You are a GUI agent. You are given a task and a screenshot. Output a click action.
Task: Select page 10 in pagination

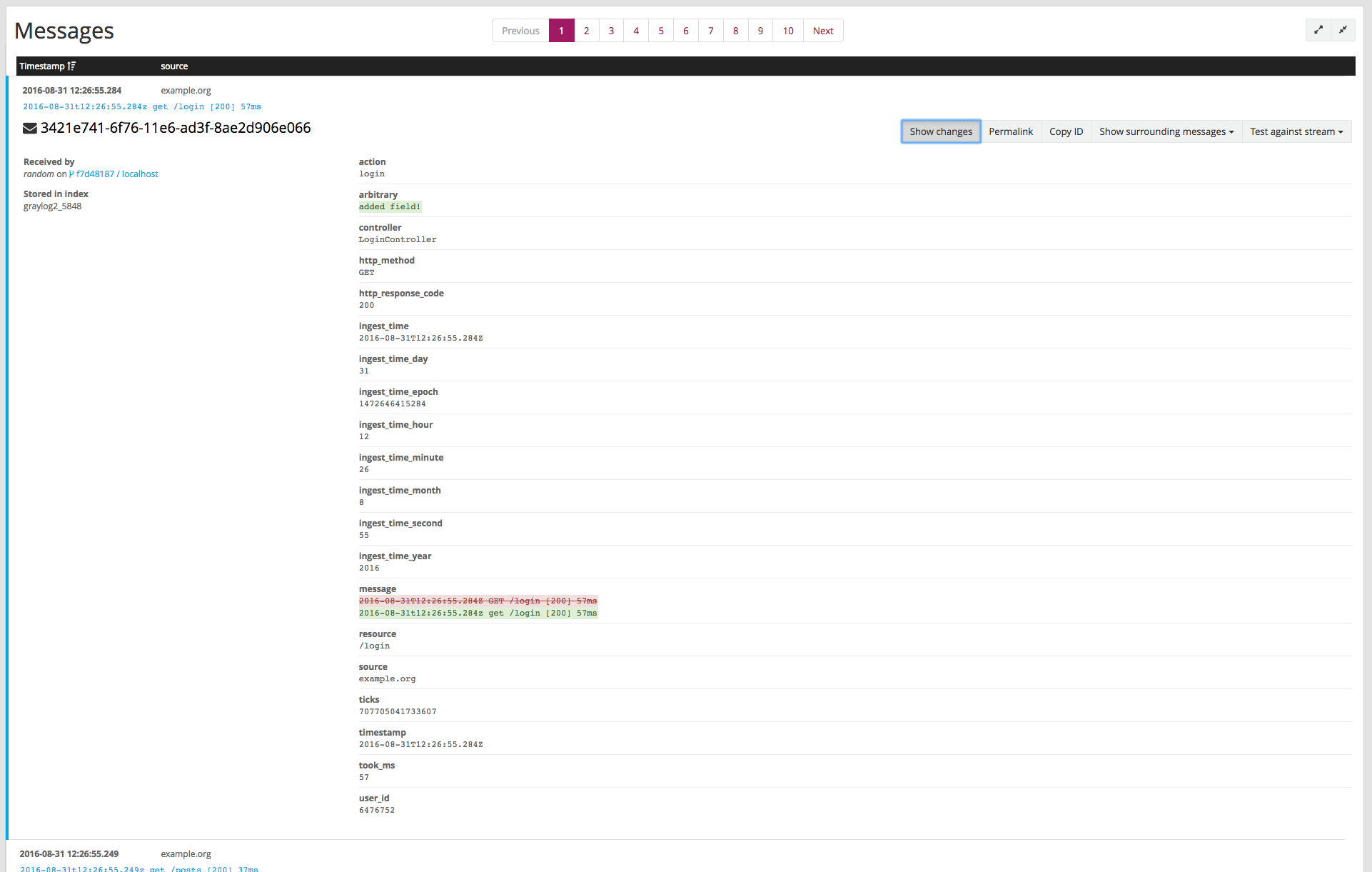tap(788, 31)
